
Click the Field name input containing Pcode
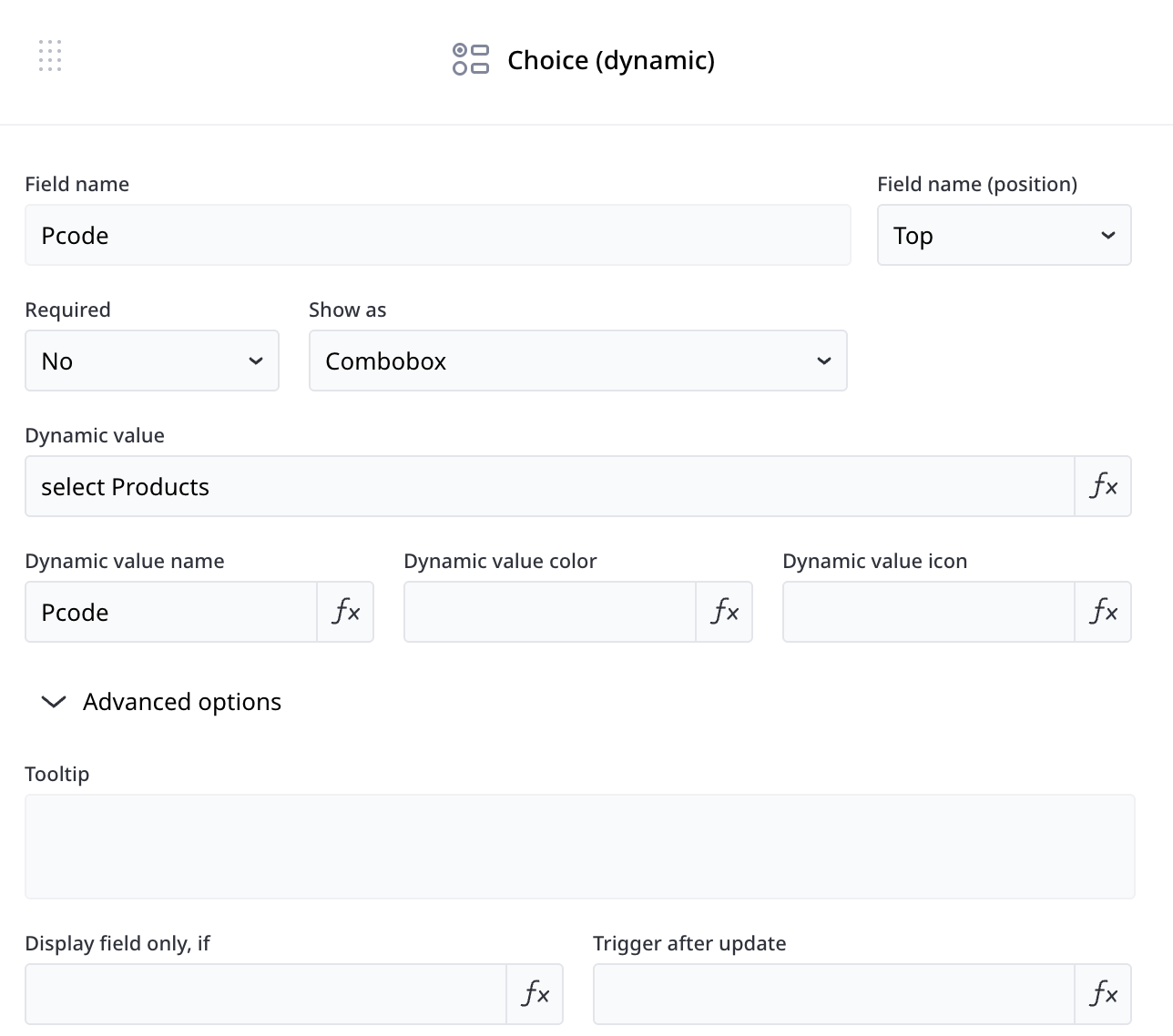tap(437, 236)
